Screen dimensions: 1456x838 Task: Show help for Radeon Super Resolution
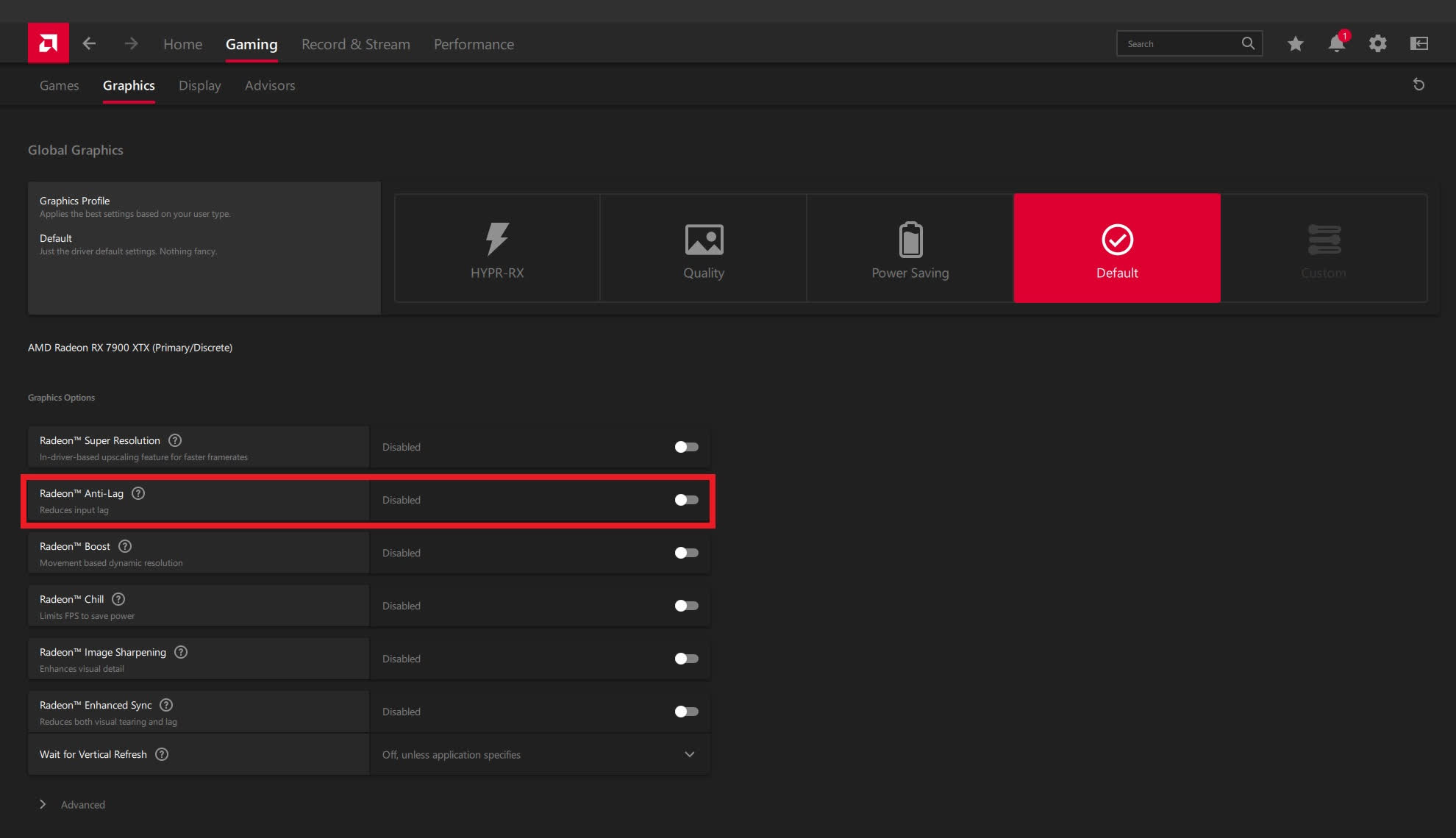[x=175, y=440]
